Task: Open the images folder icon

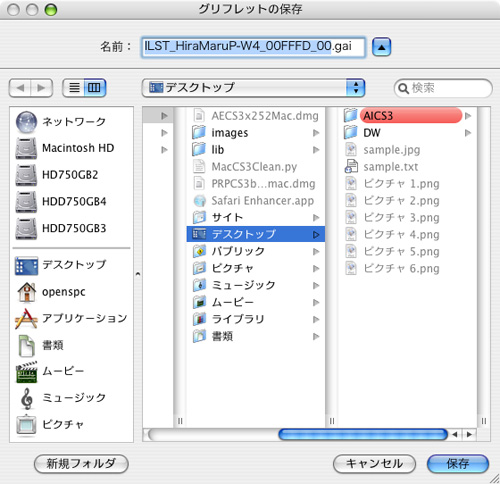Action: coord(199,133)
